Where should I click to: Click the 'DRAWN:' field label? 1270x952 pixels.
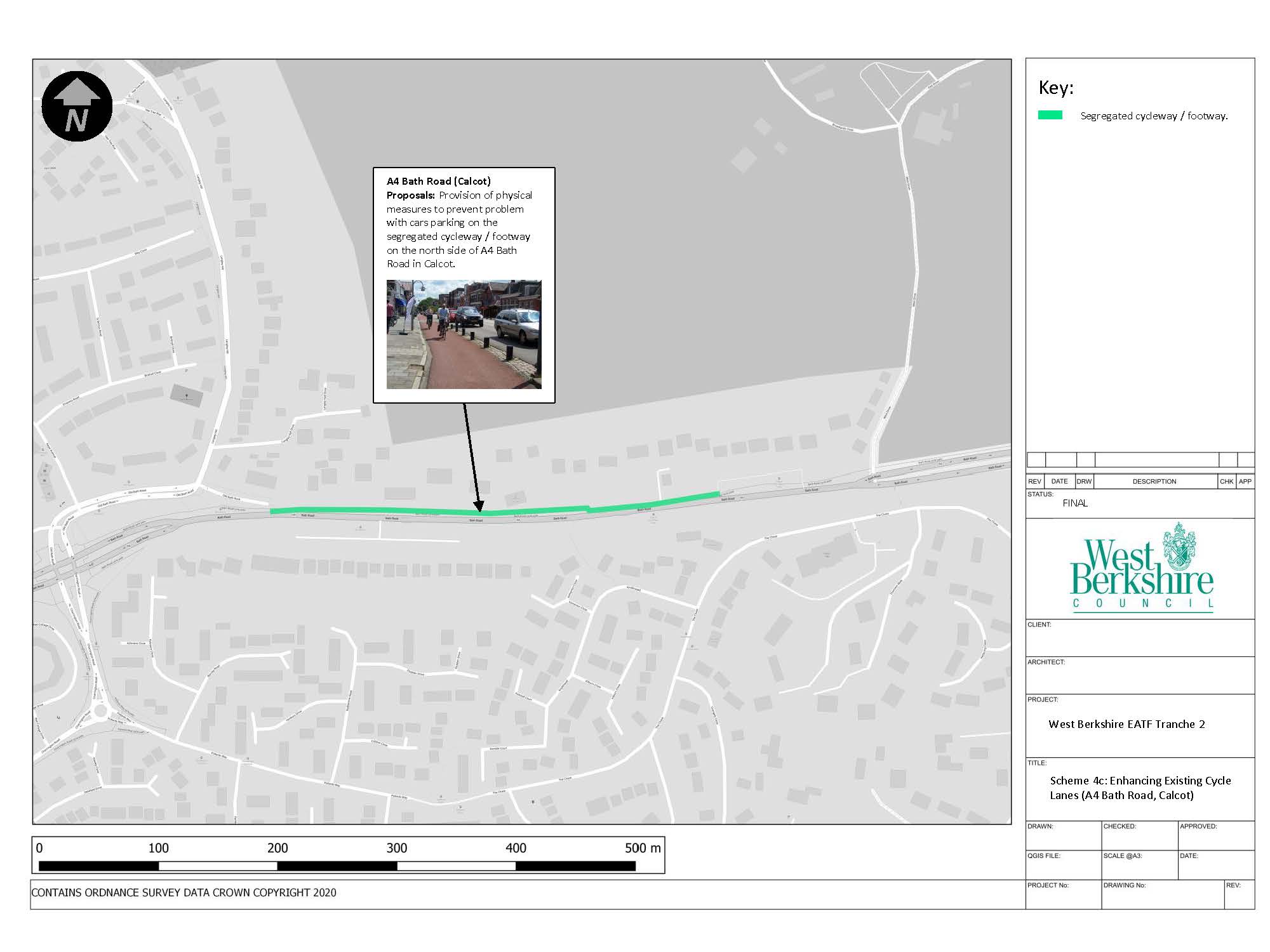pyautogui.click(x=1040, y=826)
